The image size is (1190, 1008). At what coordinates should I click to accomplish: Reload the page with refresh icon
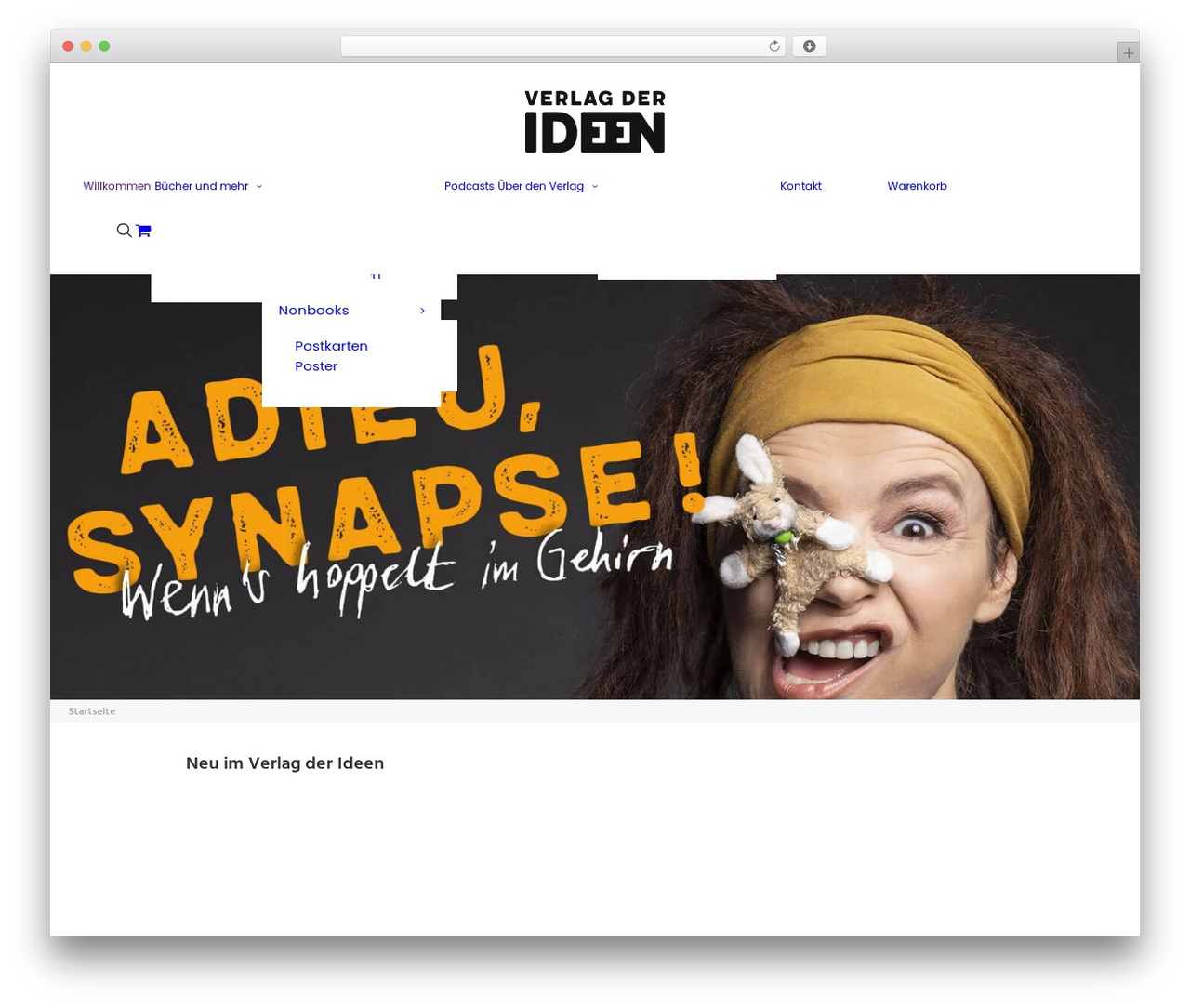[x=774, y=46]
